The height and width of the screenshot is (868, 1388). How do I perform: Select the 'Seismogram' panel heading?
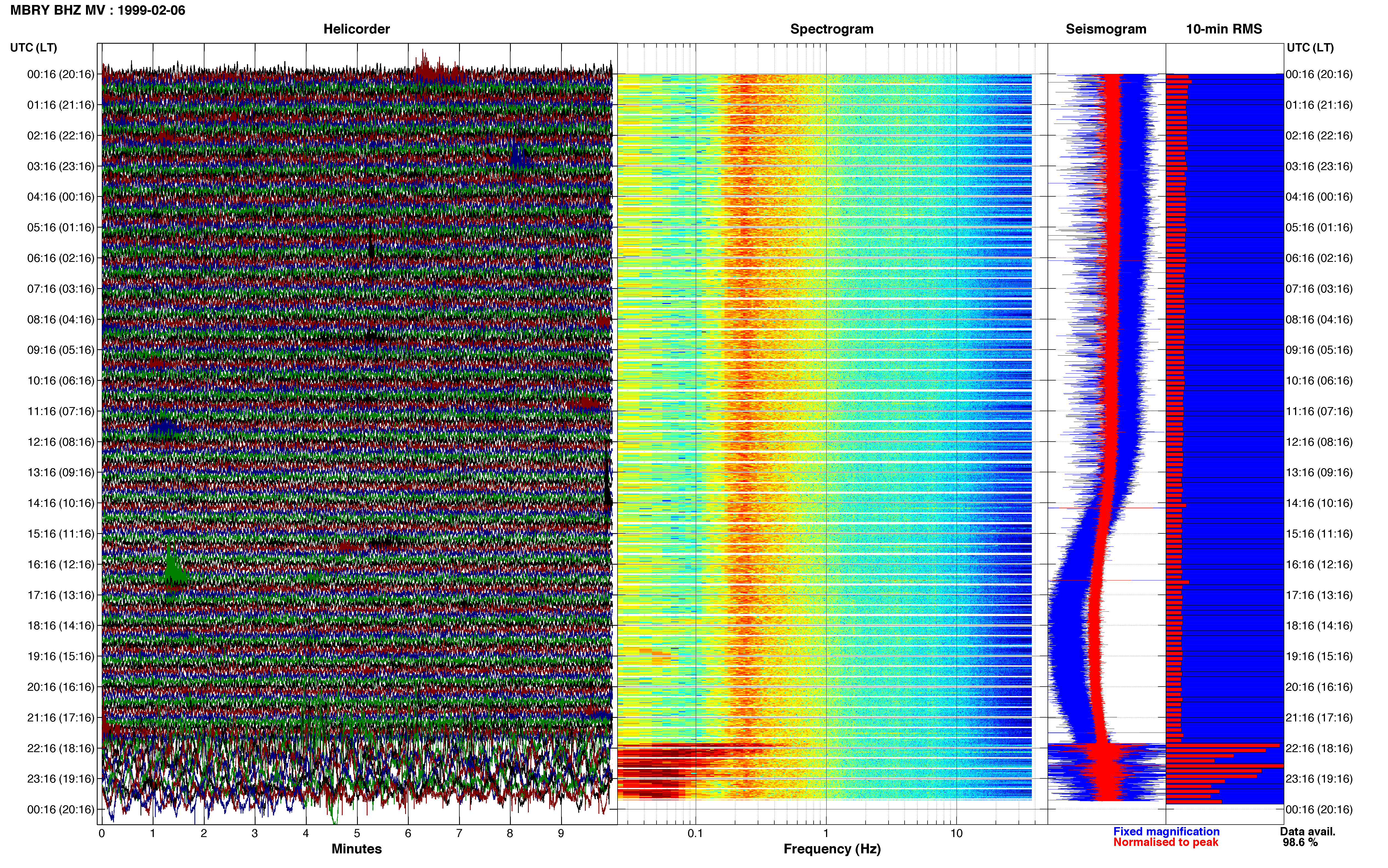[x=1106, y=29]
